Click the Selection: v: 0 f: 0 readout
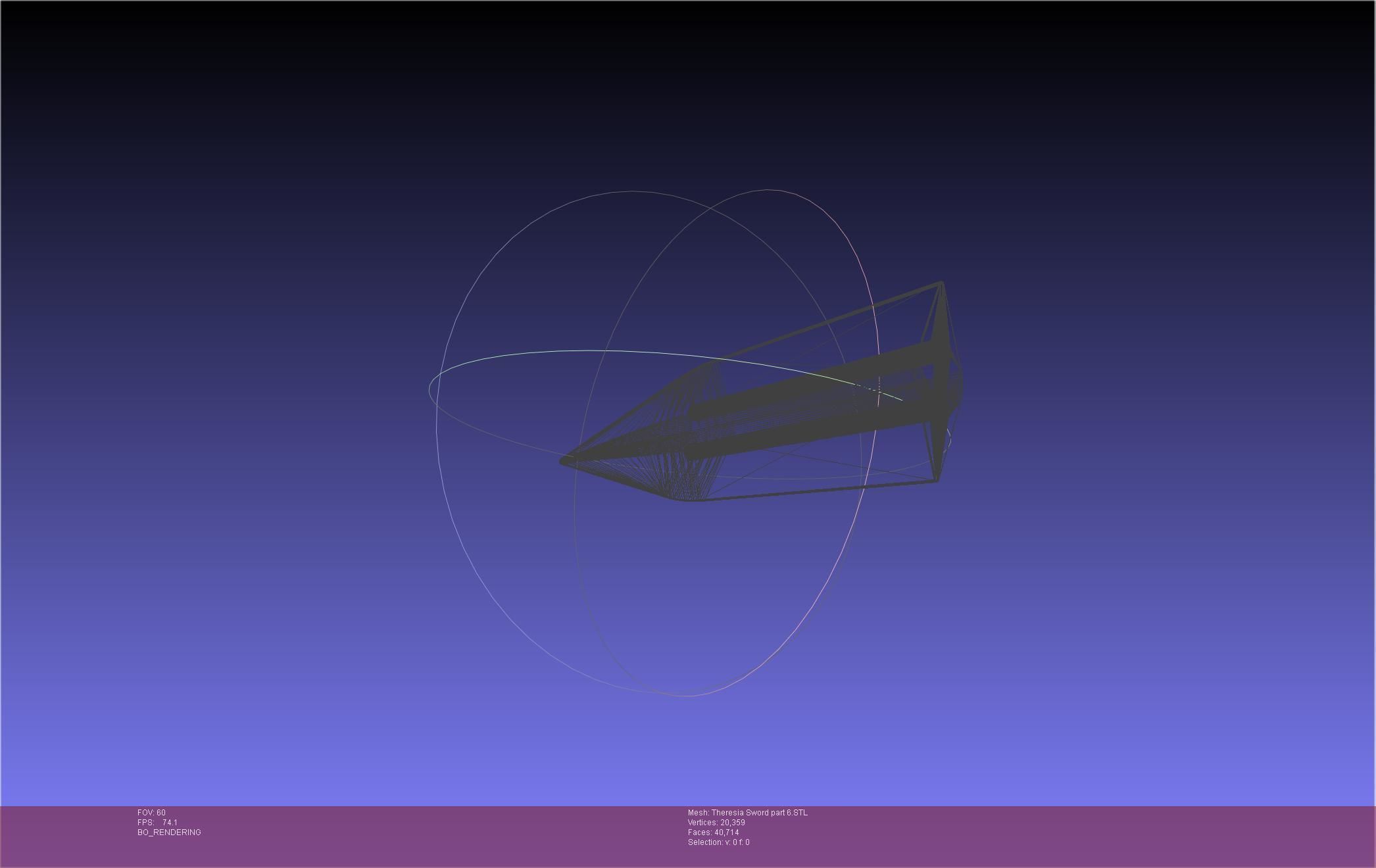The width and height of the screenshot is (1376, 868). (x=718, y=842)
